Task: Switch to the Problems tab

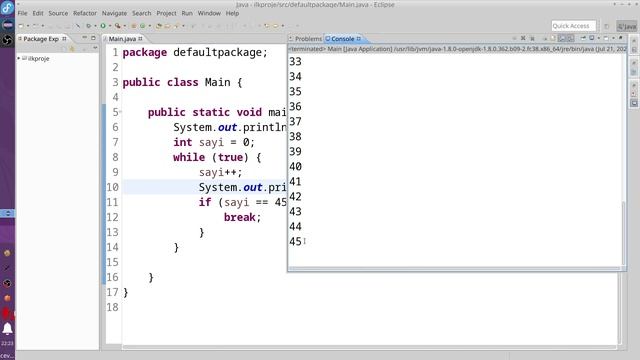Action: (308, 39)
